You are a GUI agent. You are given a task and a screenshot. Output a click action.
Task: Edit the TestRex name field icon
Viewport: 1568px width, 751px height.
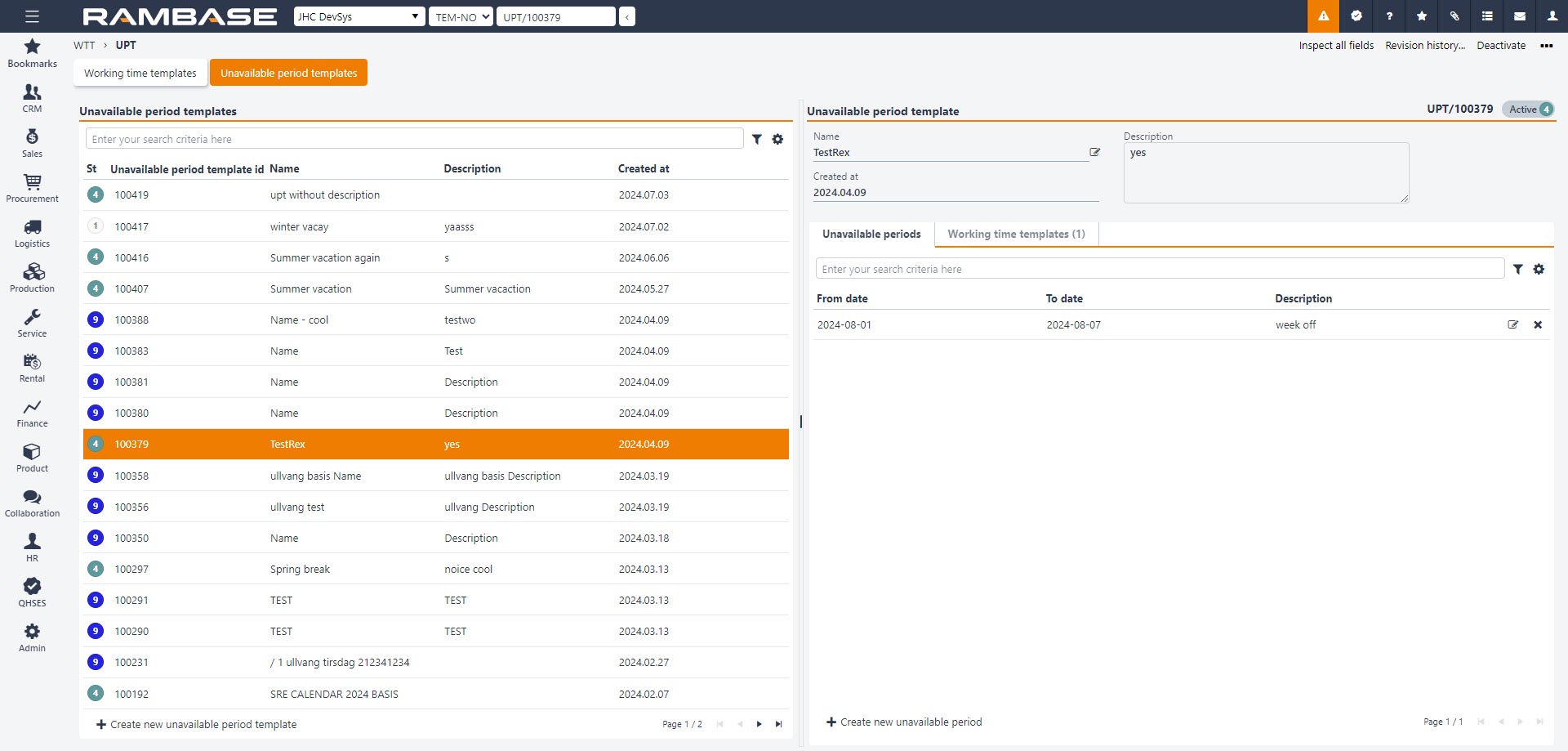tap(1095, 153)
